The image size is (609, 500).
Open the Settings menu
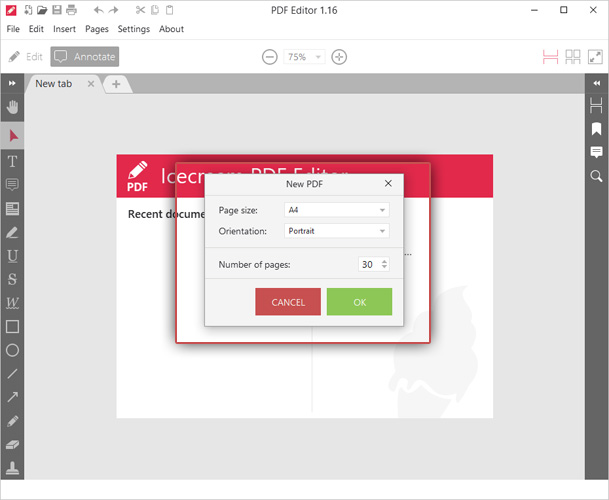[x=134, y=29]
